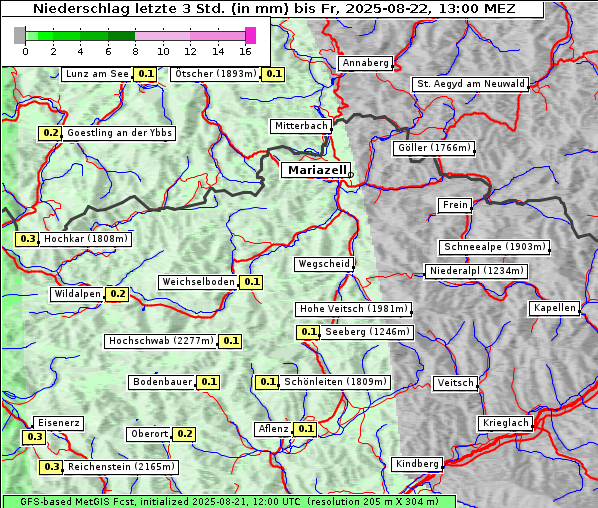Click Ötscher's 0.1 precipitation value
The height and width of the screenshot is (508, 598).
point(273,74)
